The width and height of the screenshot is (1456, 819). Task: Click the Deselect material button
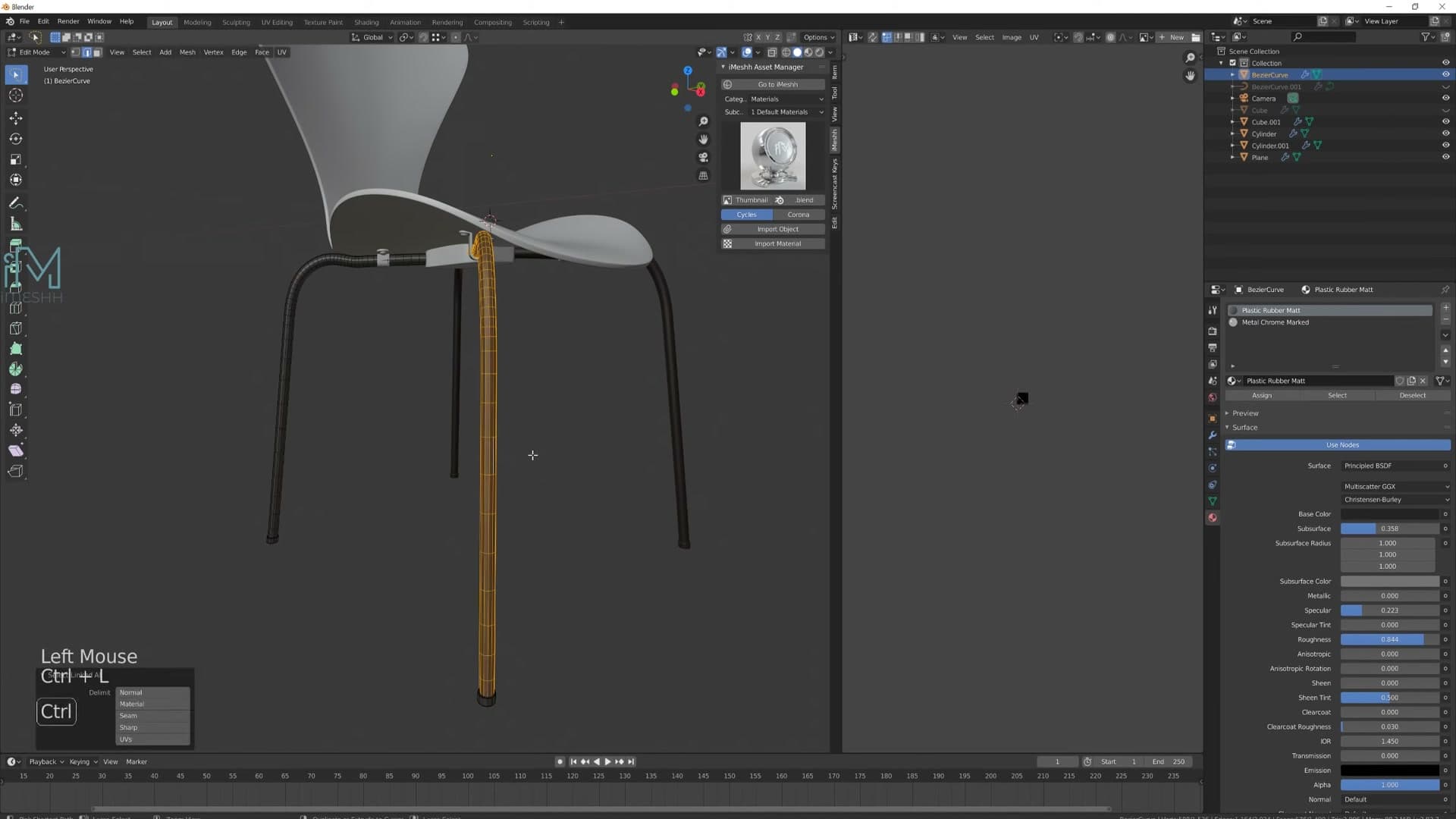[x=1412, y=395]
